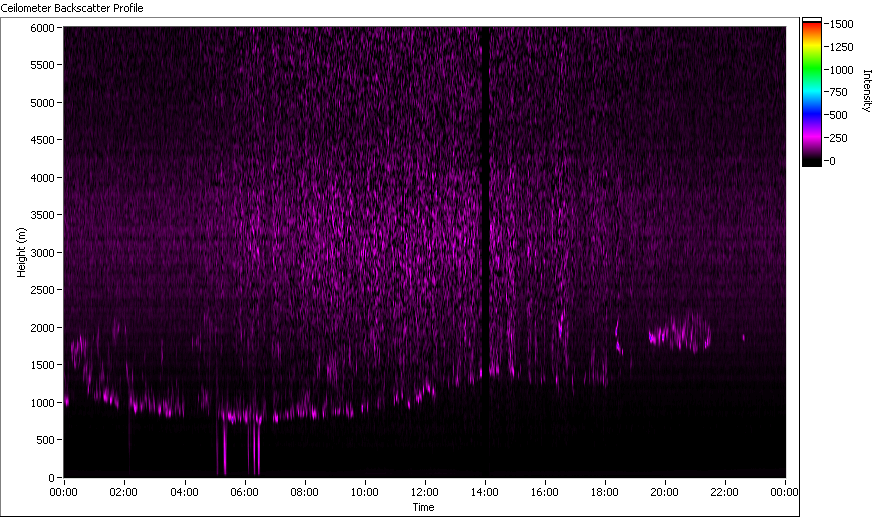Click the cloud patch near 21:00 at 1900 m
This screenshot has height=517, width=876.
tap(680, 334)
